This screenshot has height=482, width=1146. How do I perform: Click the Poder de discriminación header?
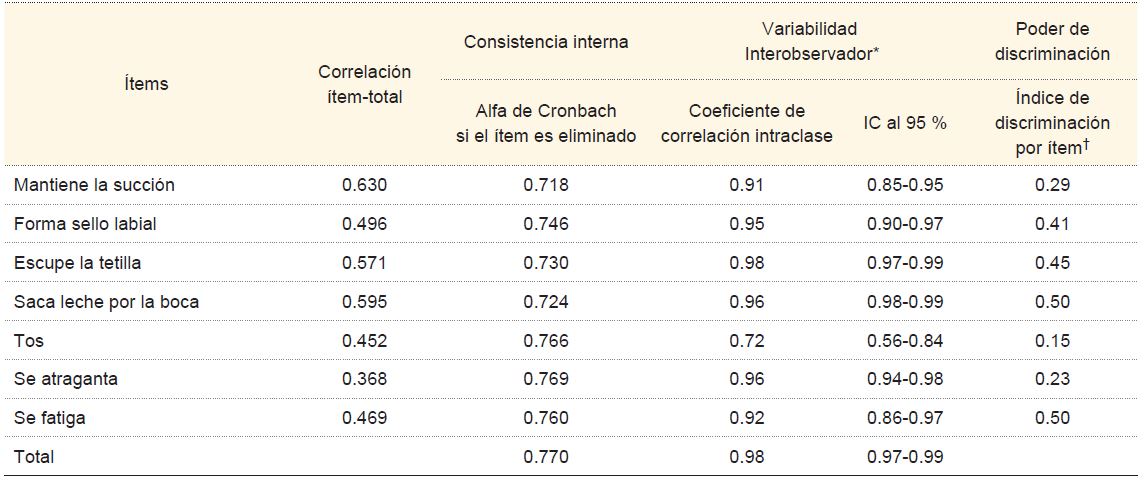[1052, 42]
